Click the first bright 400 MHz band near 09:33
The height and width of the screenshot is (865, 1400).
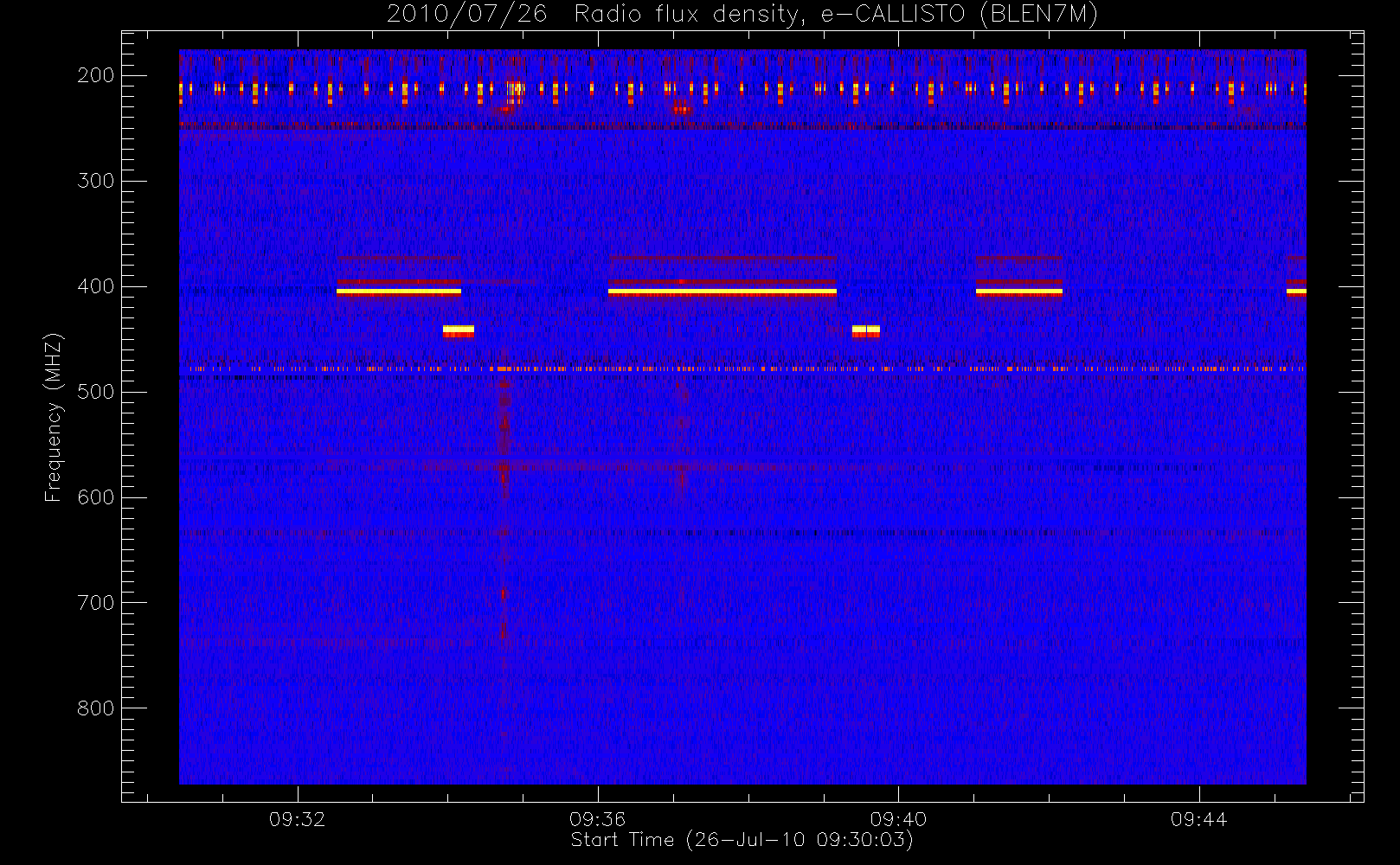tap(399, 292)
